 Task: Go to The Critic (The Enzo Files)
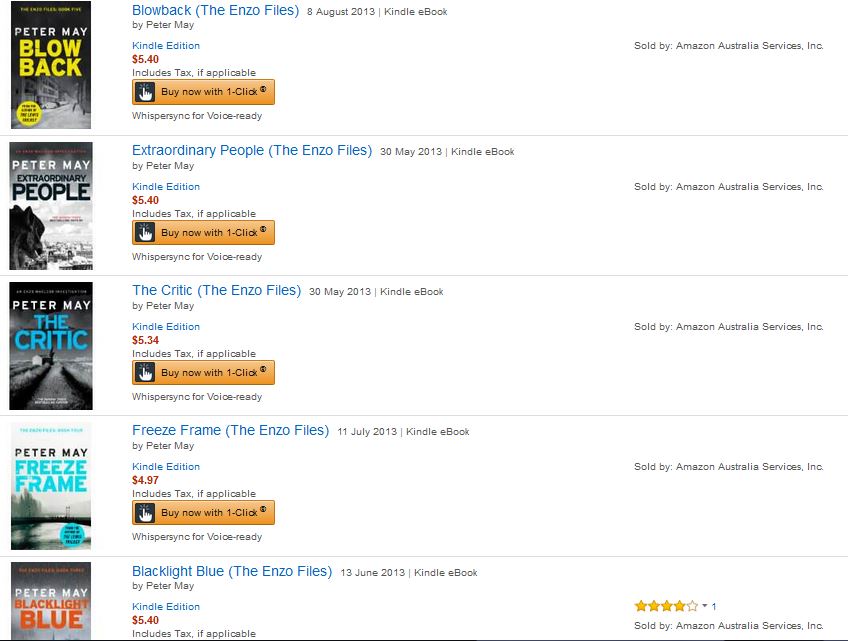pos(216,290)
